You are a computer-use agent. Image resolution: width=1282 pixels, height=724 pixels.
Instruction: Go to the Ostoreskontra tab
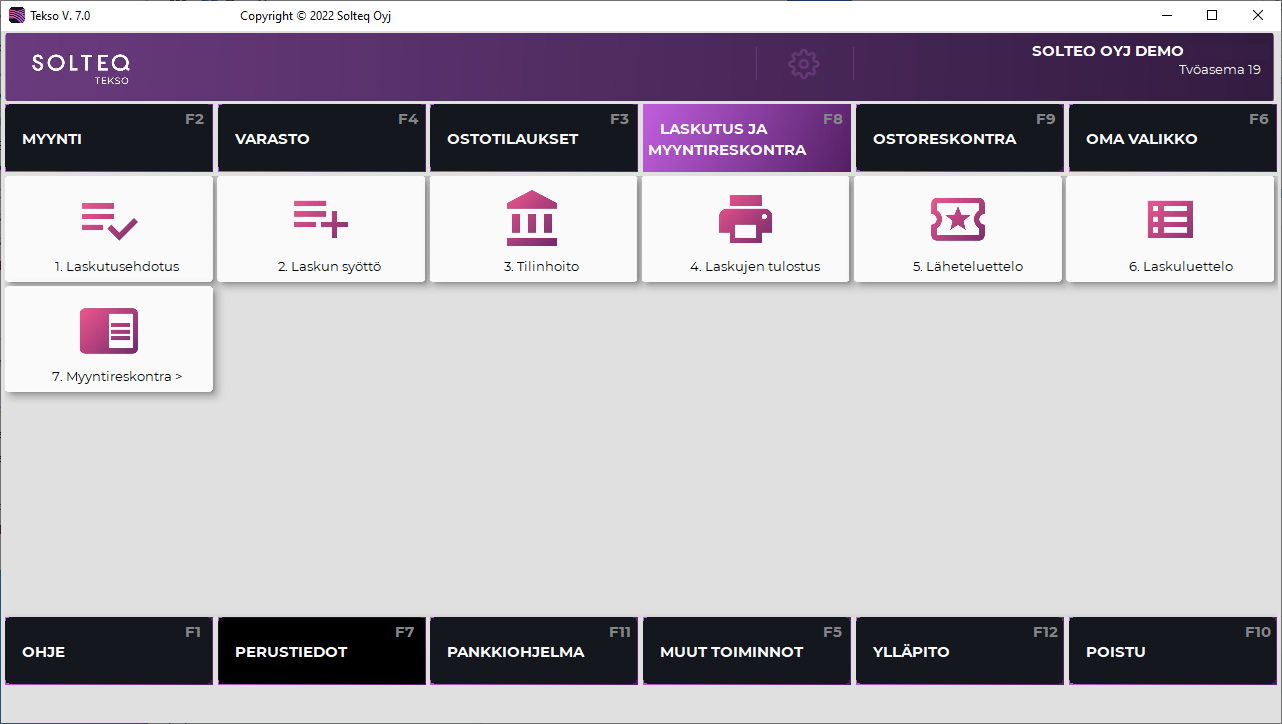pyautogui.click(x=959, y=139)
